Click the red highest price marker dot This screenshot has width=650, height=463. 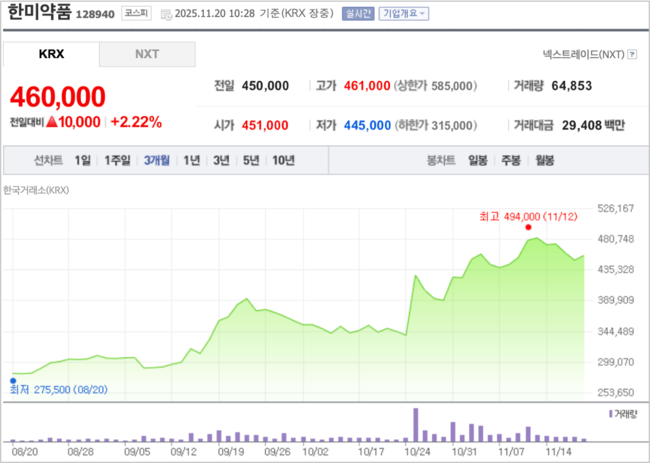(x=527, y=227)
